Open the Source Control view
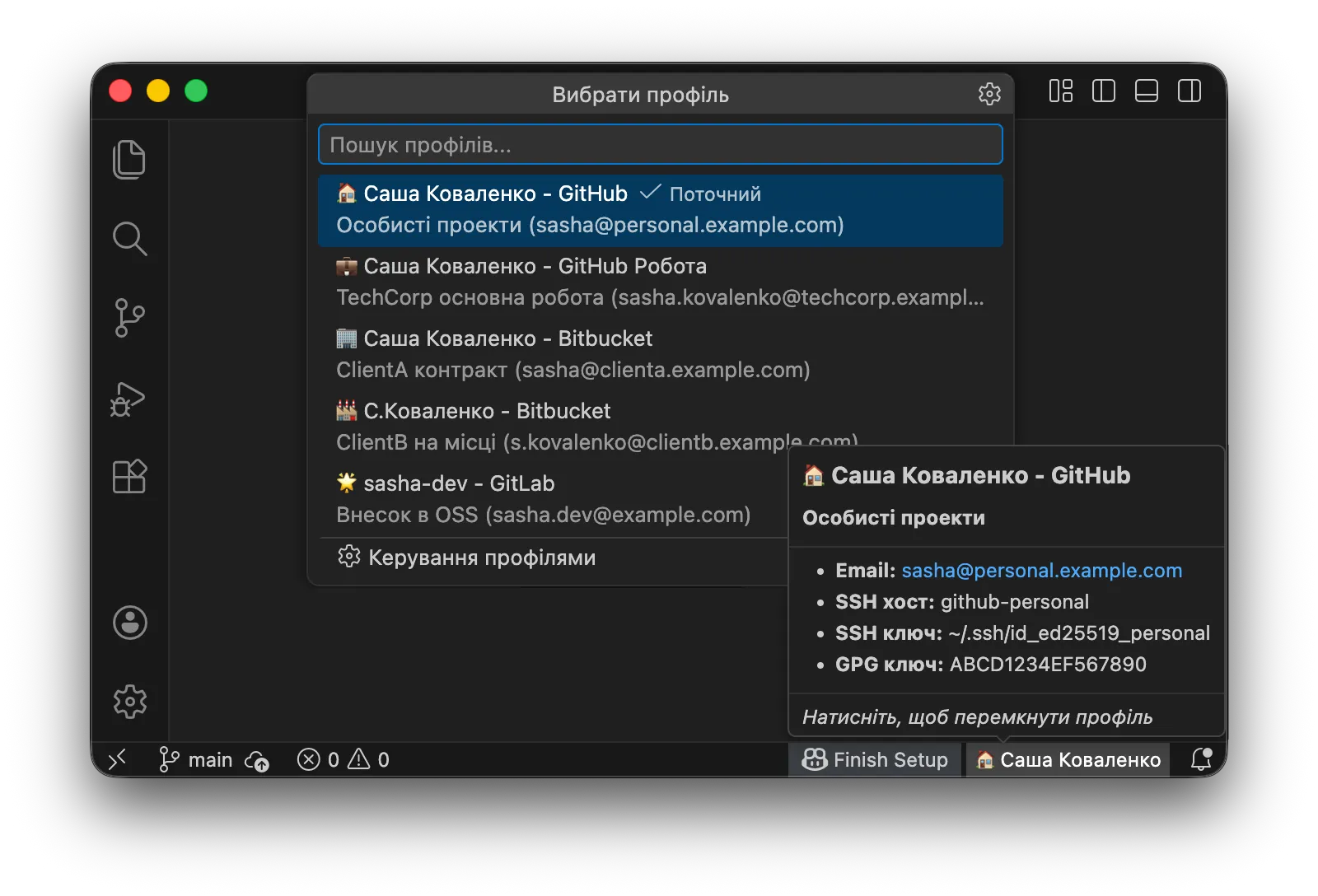1318x896 pixels. (129, 318)
